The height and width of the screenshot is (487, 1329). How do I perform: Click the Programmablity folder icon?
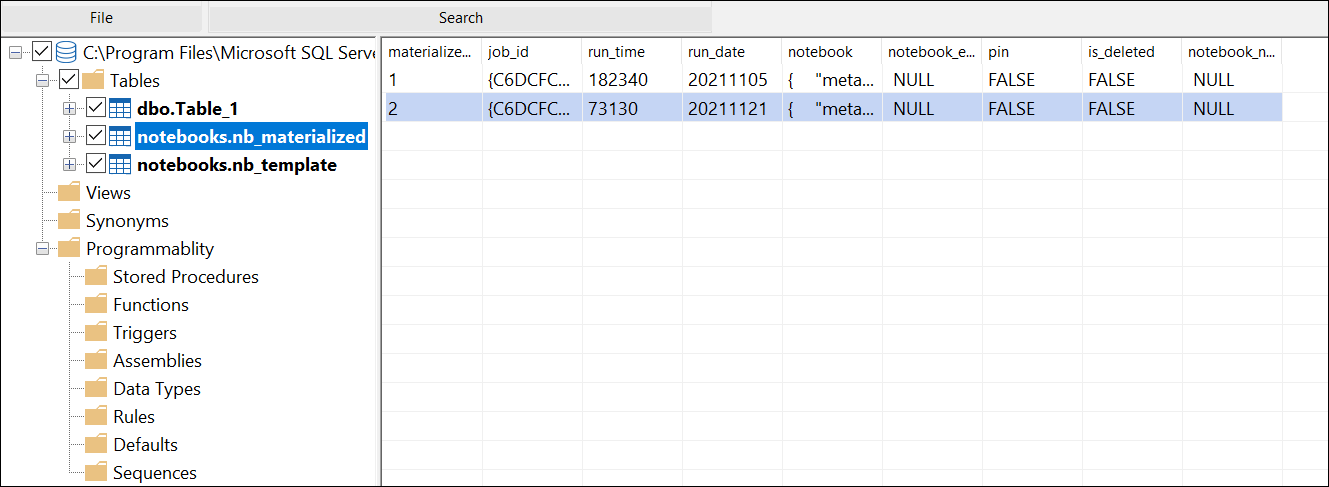pyautogui.click(x=69, y=248)
